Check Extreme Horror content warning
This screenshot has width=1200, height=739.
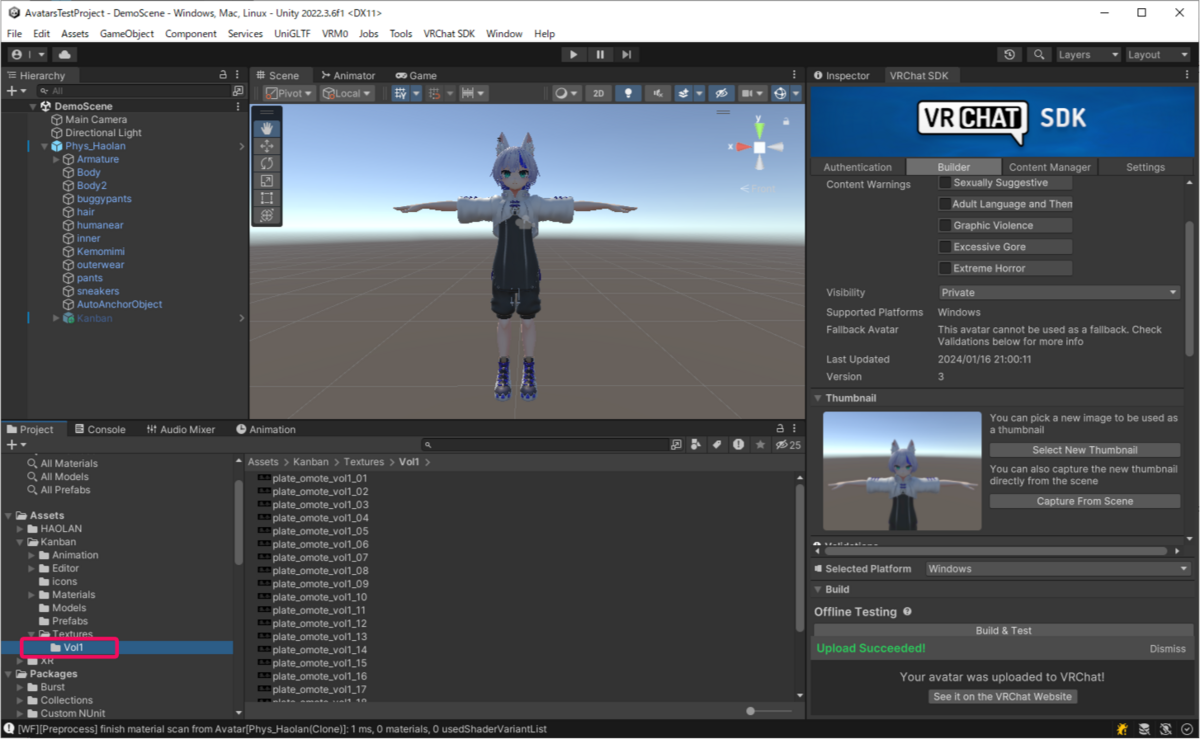pyautogui.click(x=945, y=268)
